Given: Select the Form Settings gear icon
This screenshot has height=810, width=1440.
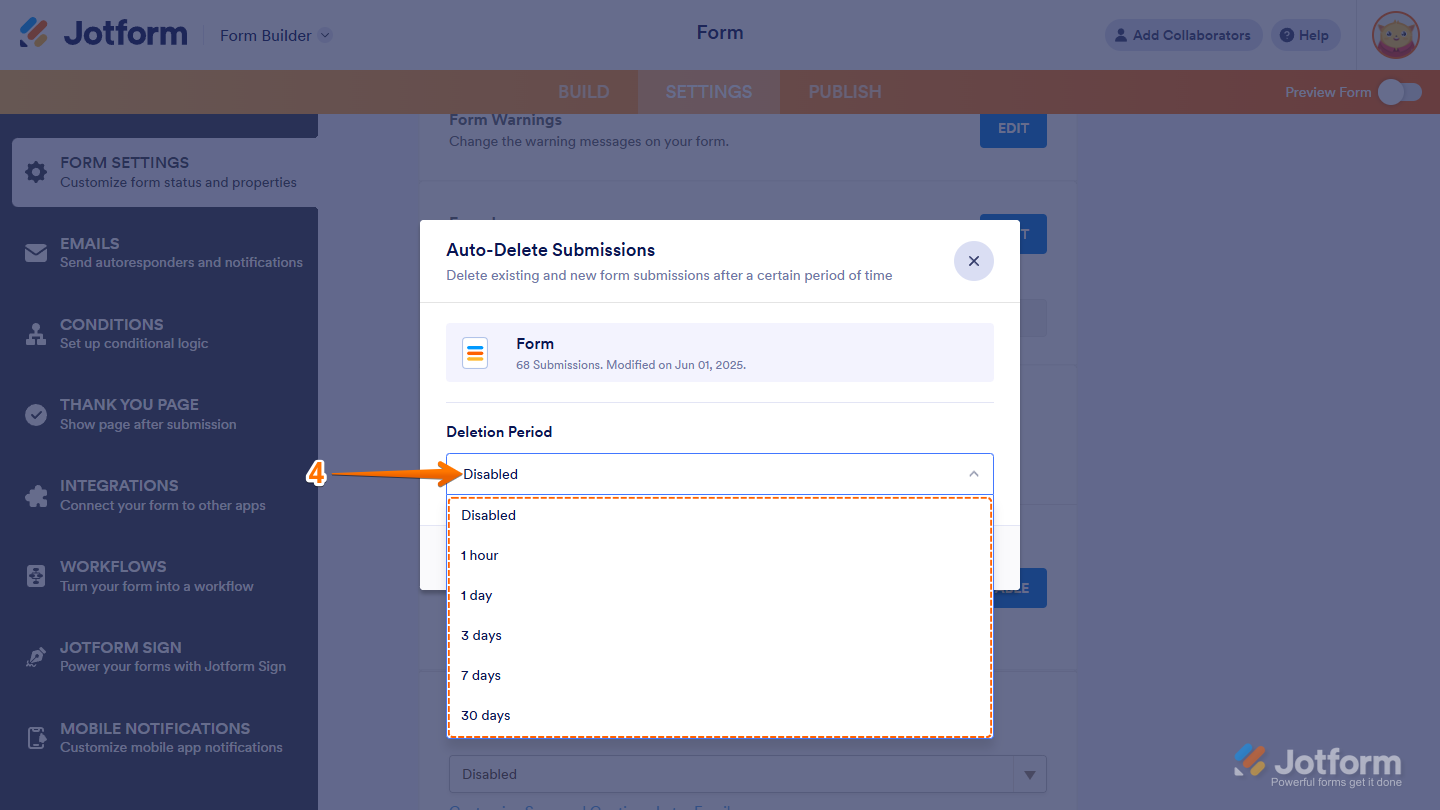Looking at the screenshot, I should tap(36, 172).
